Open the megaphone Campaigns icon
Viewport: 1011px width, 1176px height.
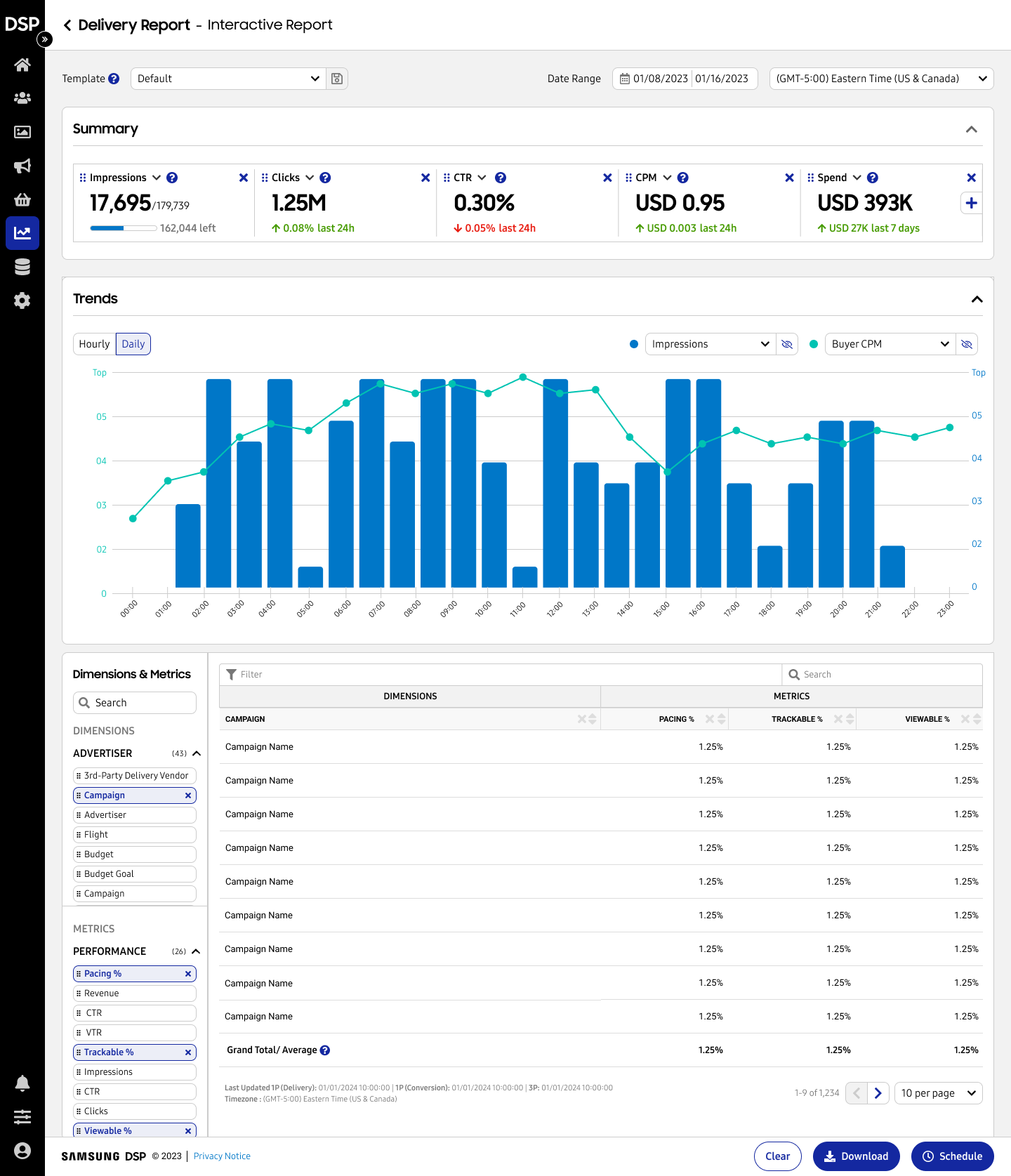pos(22,166)
